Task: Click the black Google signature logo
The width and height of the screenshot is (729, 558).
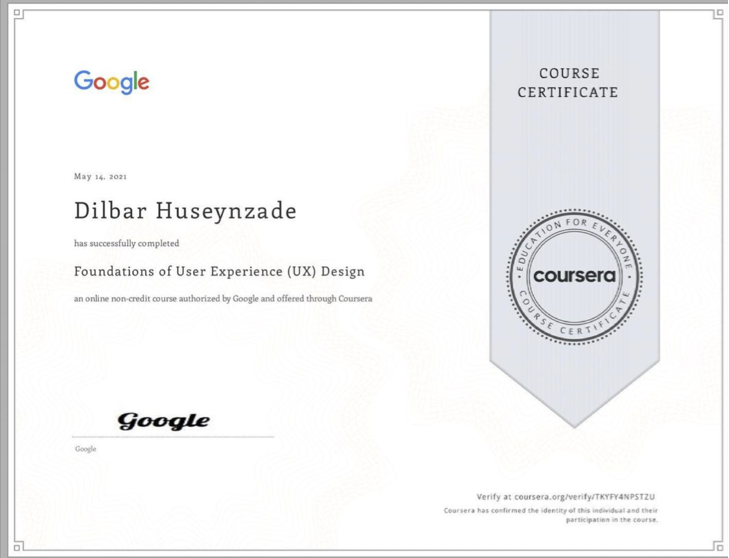Action: pyautogui.click(x=164, y=421)
